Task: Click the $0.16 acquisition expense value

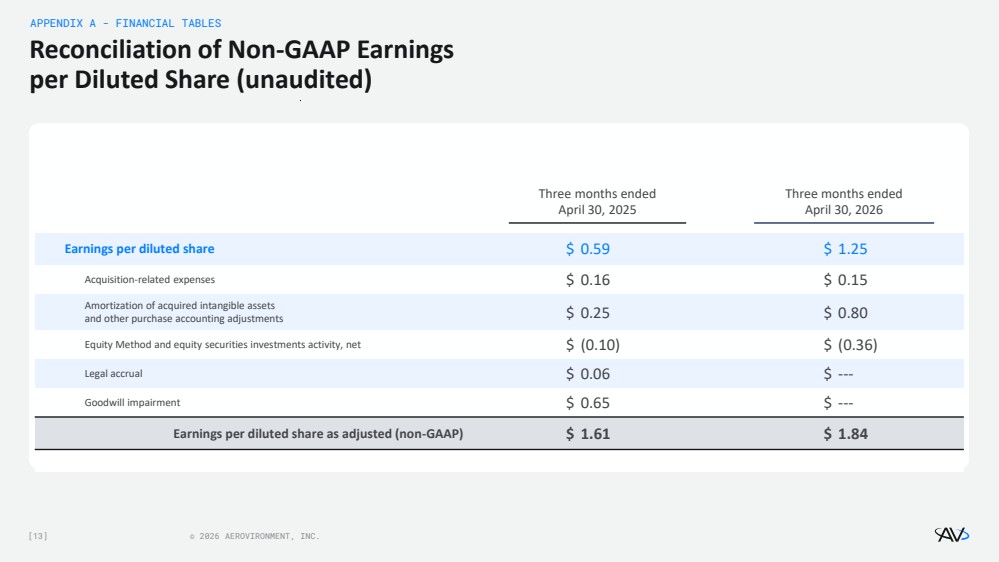Action: [587, 280]
